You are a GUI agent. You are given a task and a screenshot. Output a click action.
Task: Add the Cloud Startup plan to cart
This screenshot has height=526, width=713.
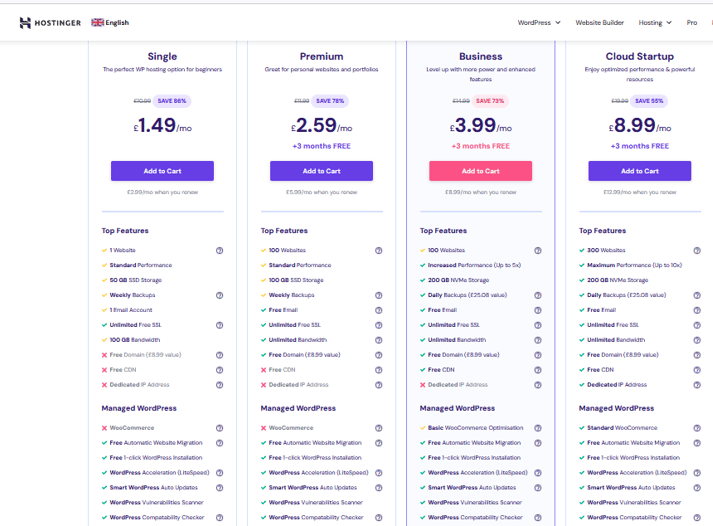point(640,171)
